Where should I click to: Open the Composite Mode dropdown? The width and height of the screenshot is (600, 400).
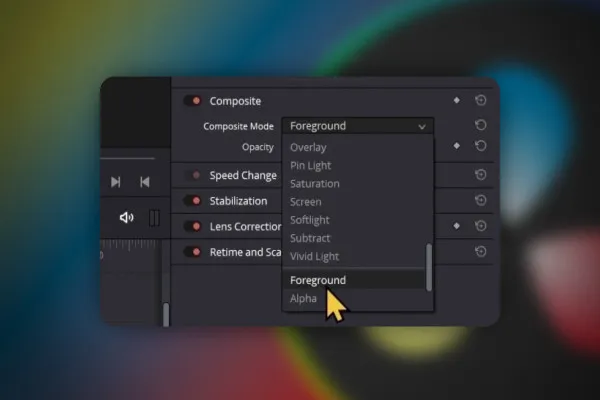tap(358, 126)
